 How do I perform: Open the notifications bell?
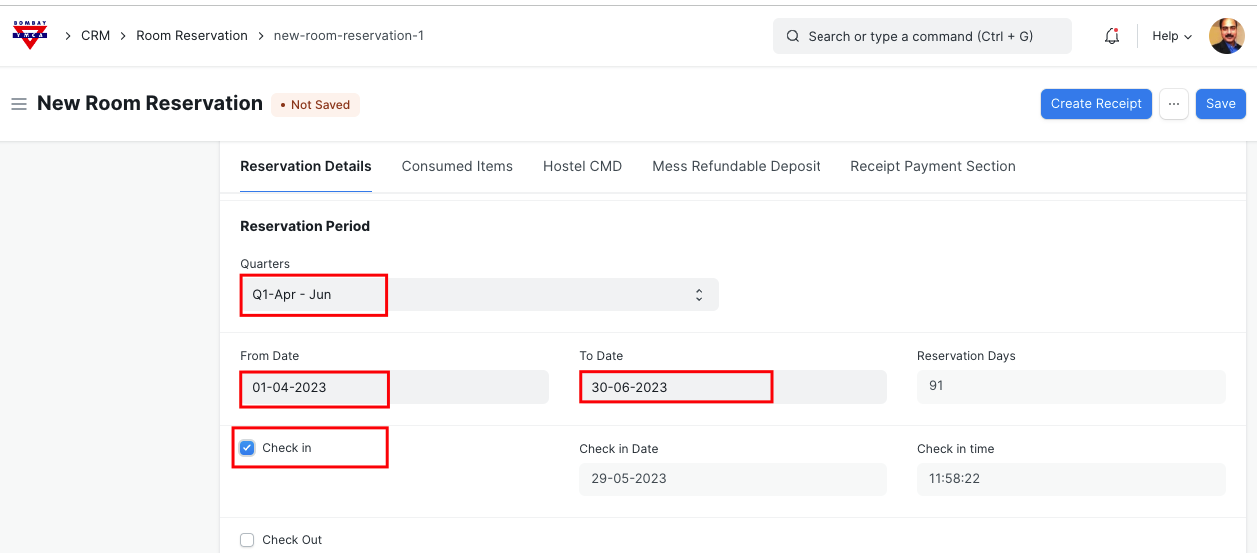pos(1111,36)
